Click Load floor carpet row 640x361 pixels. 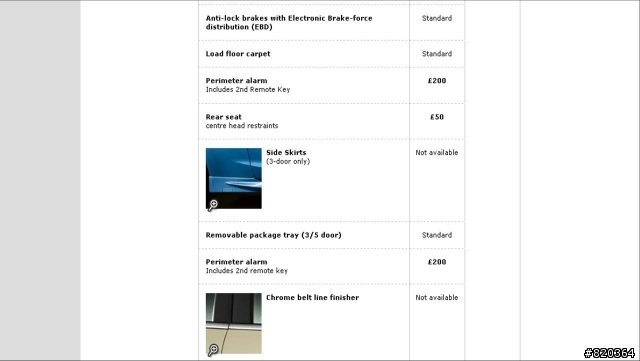click(331, 54)
